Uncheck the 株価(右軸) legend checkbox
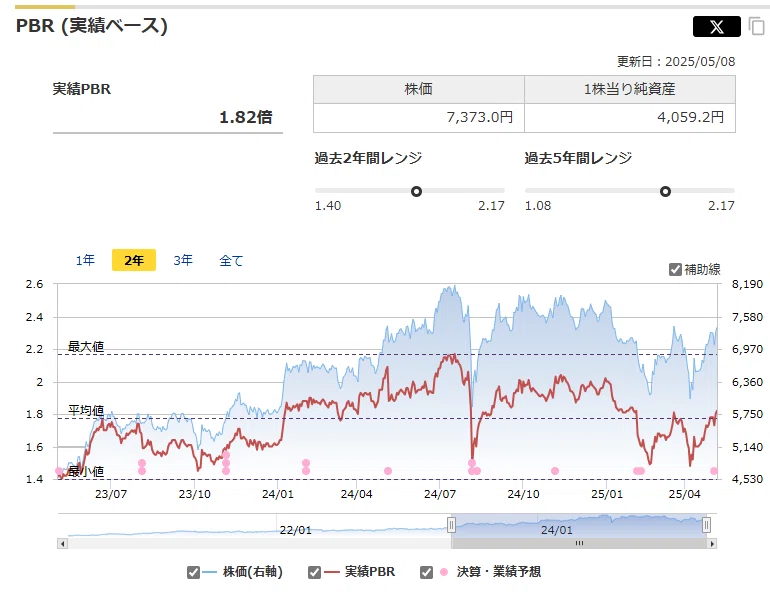 point(193,573)
